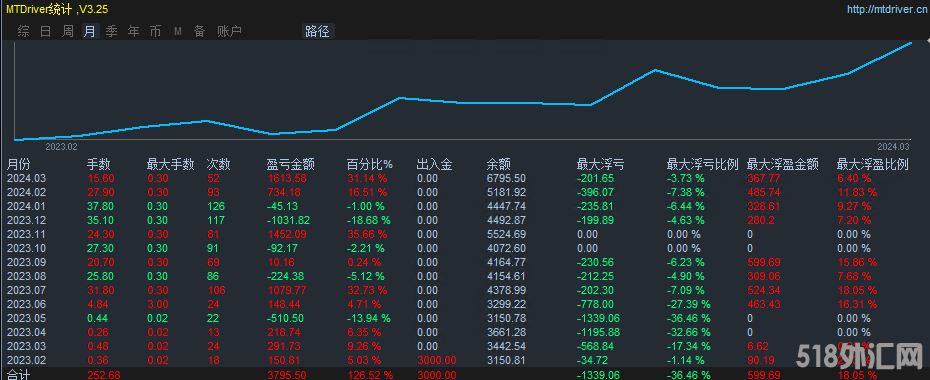Click total lots 252.68

(104, 375)
